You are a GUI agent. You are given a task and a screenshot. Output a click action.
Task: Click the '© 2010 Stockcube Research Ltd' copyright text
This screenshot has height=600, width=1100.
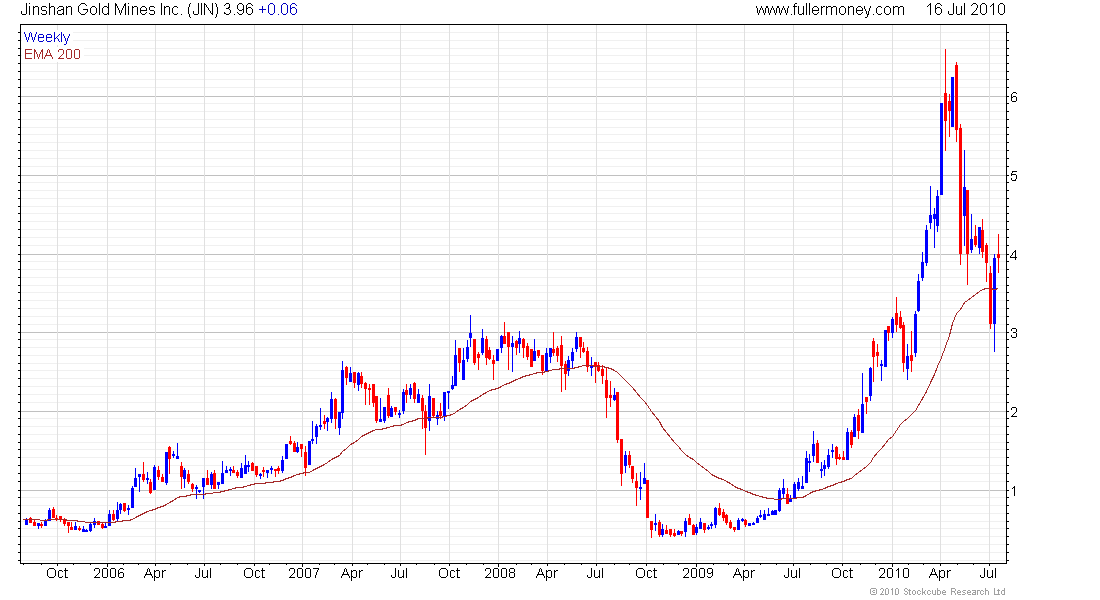click(937, 592)
